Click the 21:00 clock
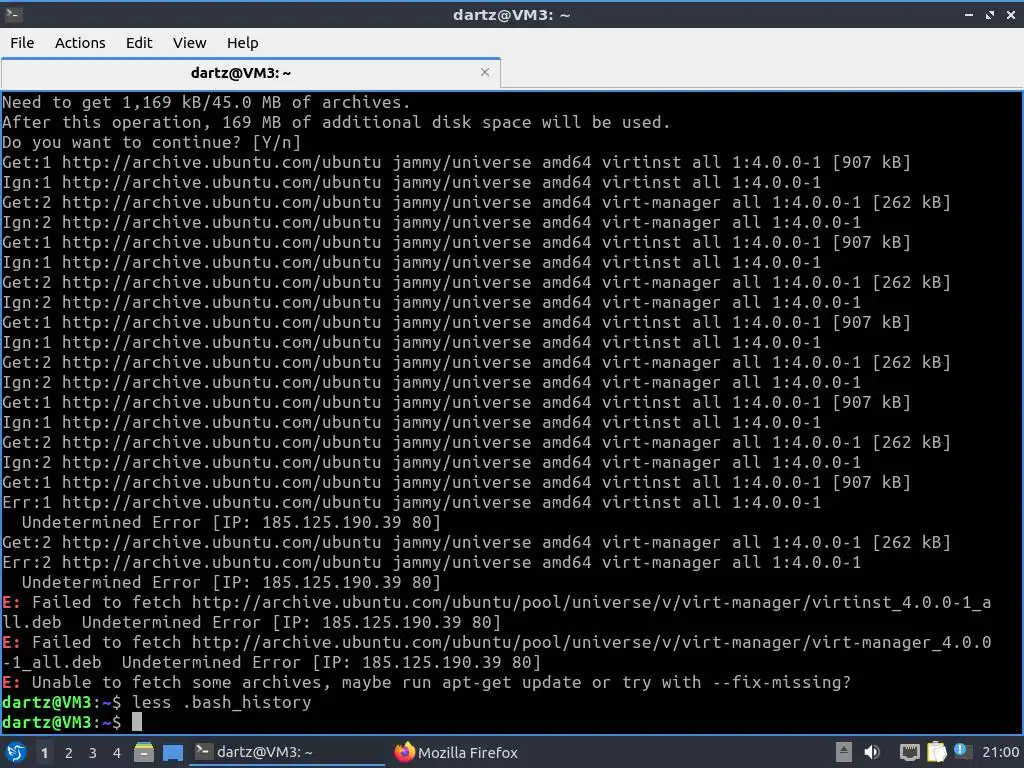 pyautogui.click(x=1000, y=753)
